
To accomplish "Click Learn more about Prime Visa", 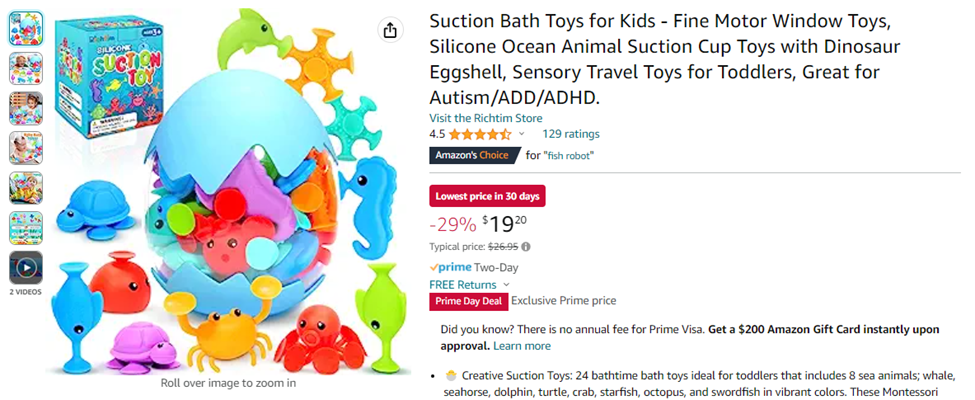I will tap(522, 346).
